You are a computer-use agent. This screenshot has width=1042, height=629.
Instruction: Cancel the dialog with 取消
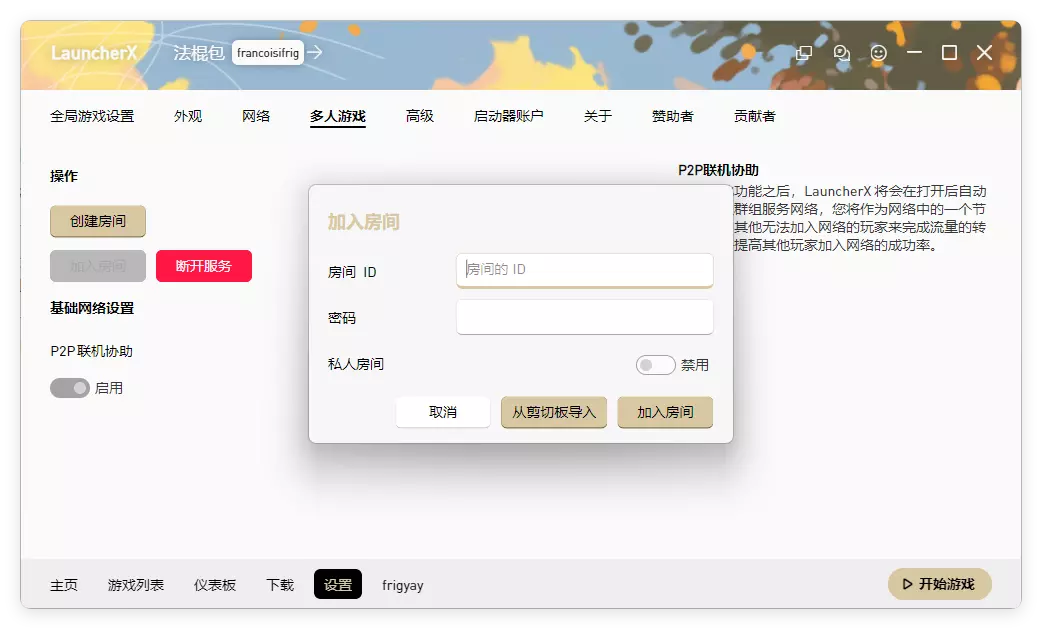tap(443, 412)
